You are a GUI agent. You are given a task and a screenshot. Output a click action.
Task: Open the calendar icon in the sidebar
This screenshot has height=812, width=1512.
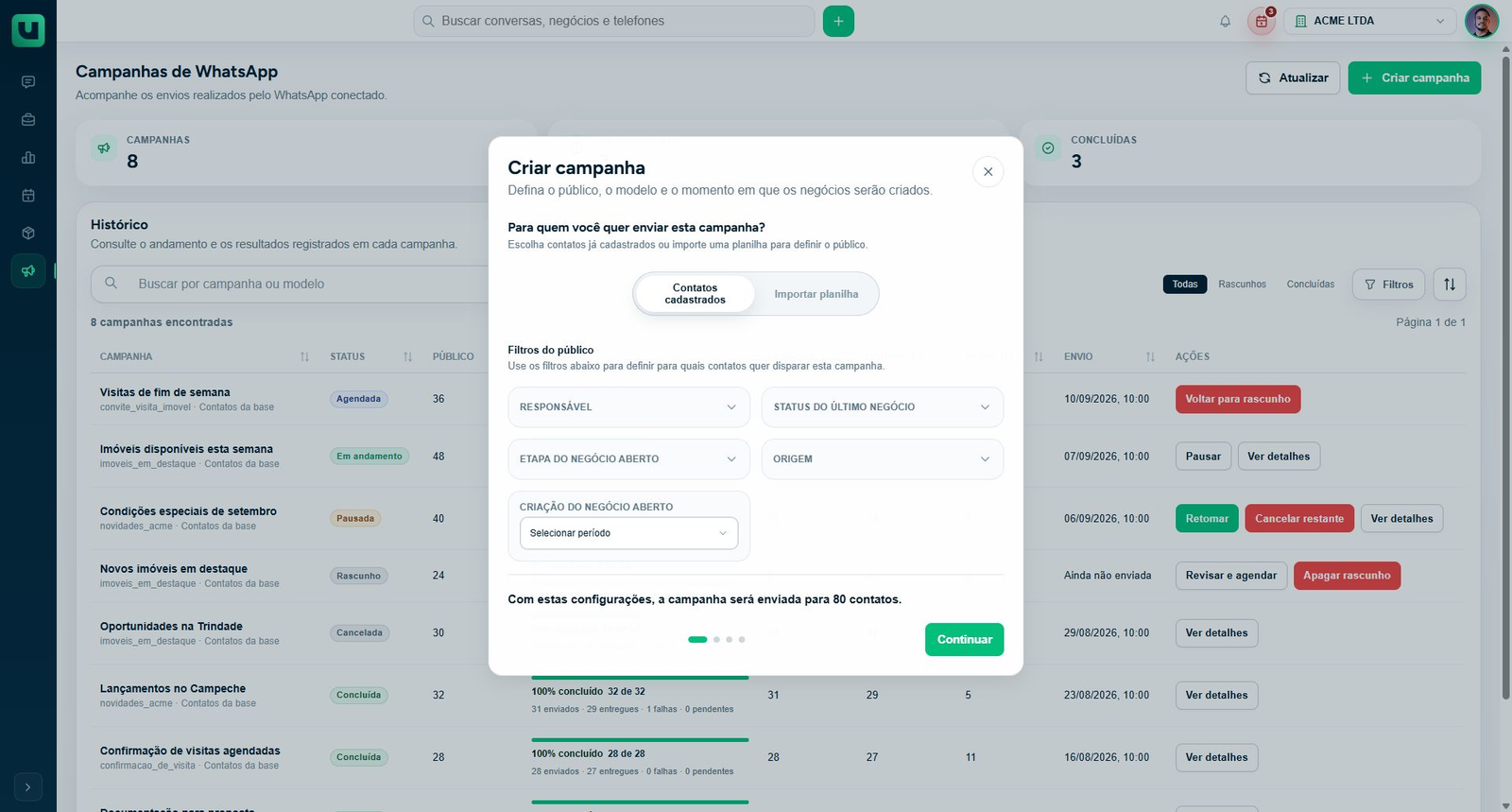[28, 196]
